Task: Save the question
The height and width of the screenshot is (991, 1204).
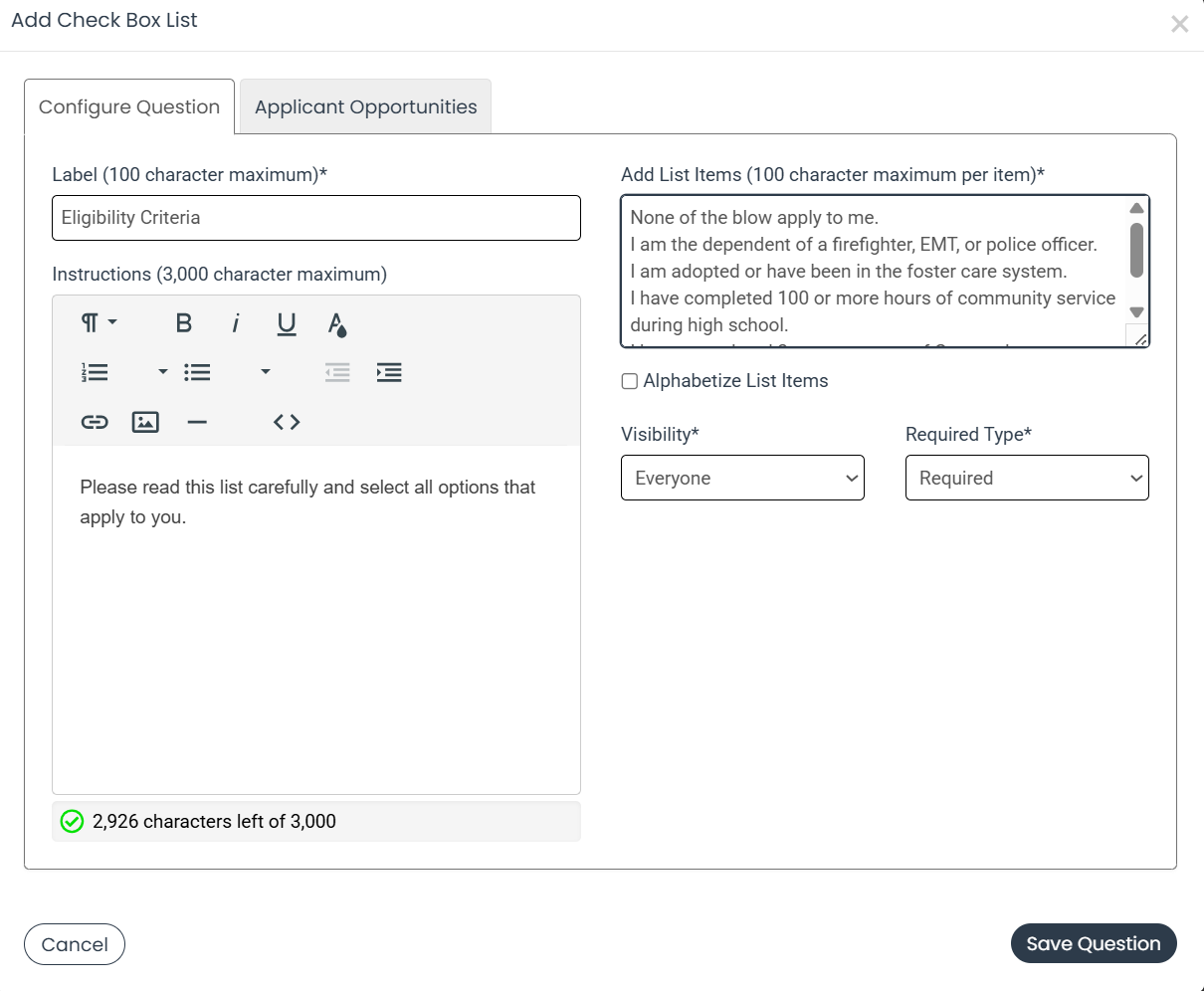Action: [1094, 944]
